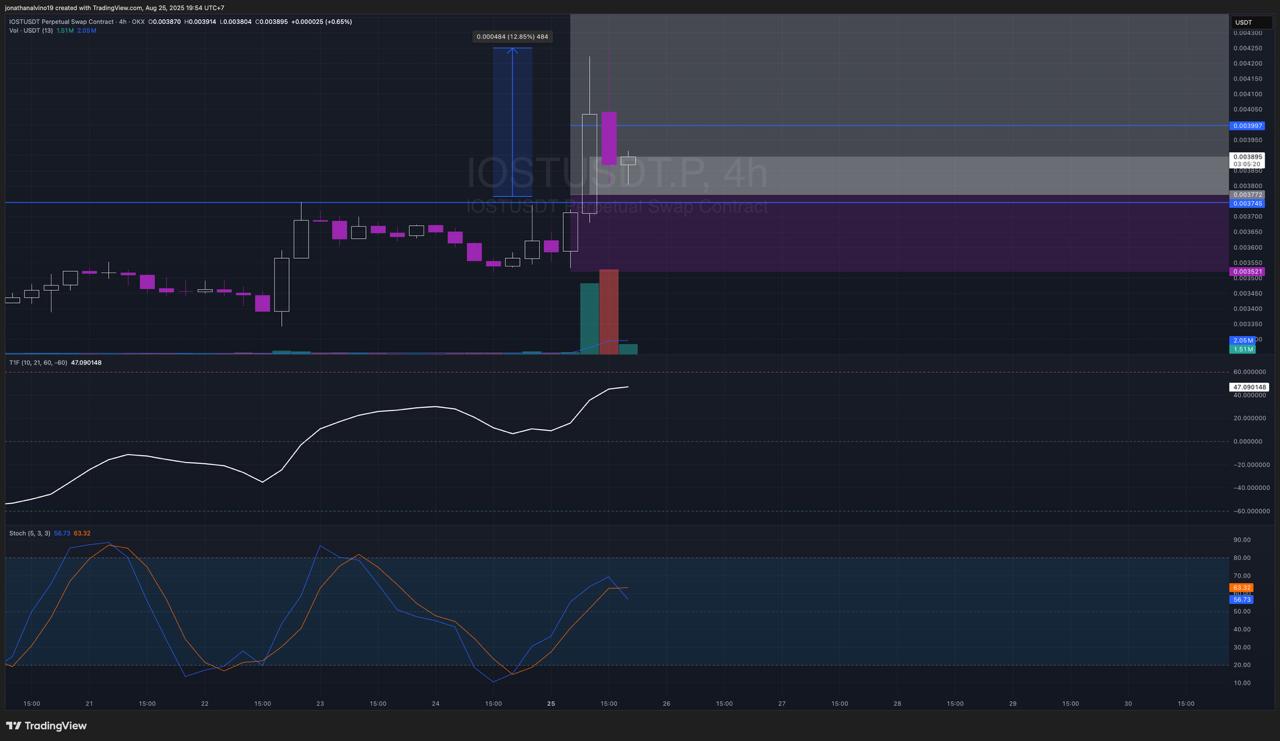Click the date label 25 on time axis
The height and width of the screenshot is (741, 1280).
[x=551, y=703]
